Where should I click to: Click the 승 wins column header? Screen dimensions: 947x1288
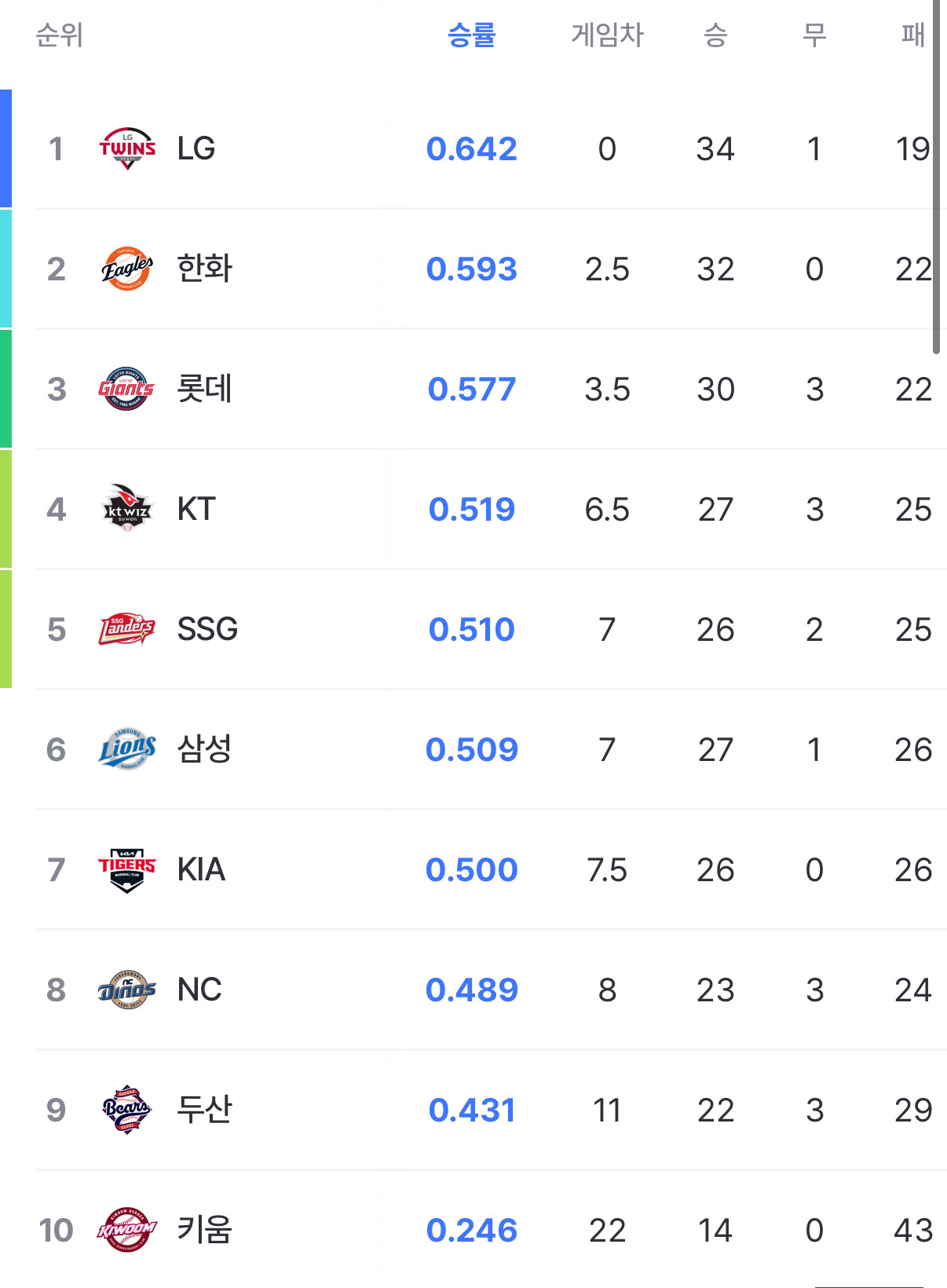tap(715, 35)
